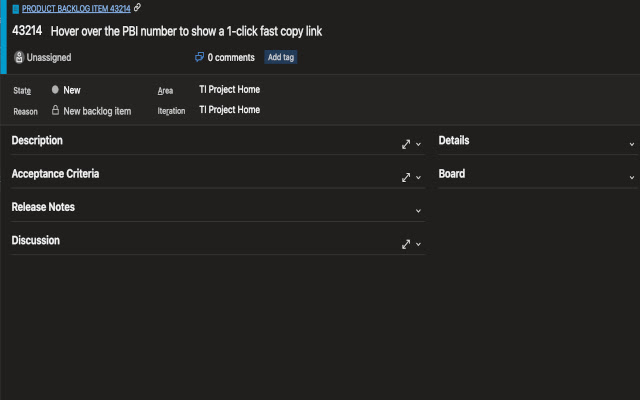The width and height of the screenshot is (640, 400).
Task: Collapse the Discussion section chevron
Action: 418,244
